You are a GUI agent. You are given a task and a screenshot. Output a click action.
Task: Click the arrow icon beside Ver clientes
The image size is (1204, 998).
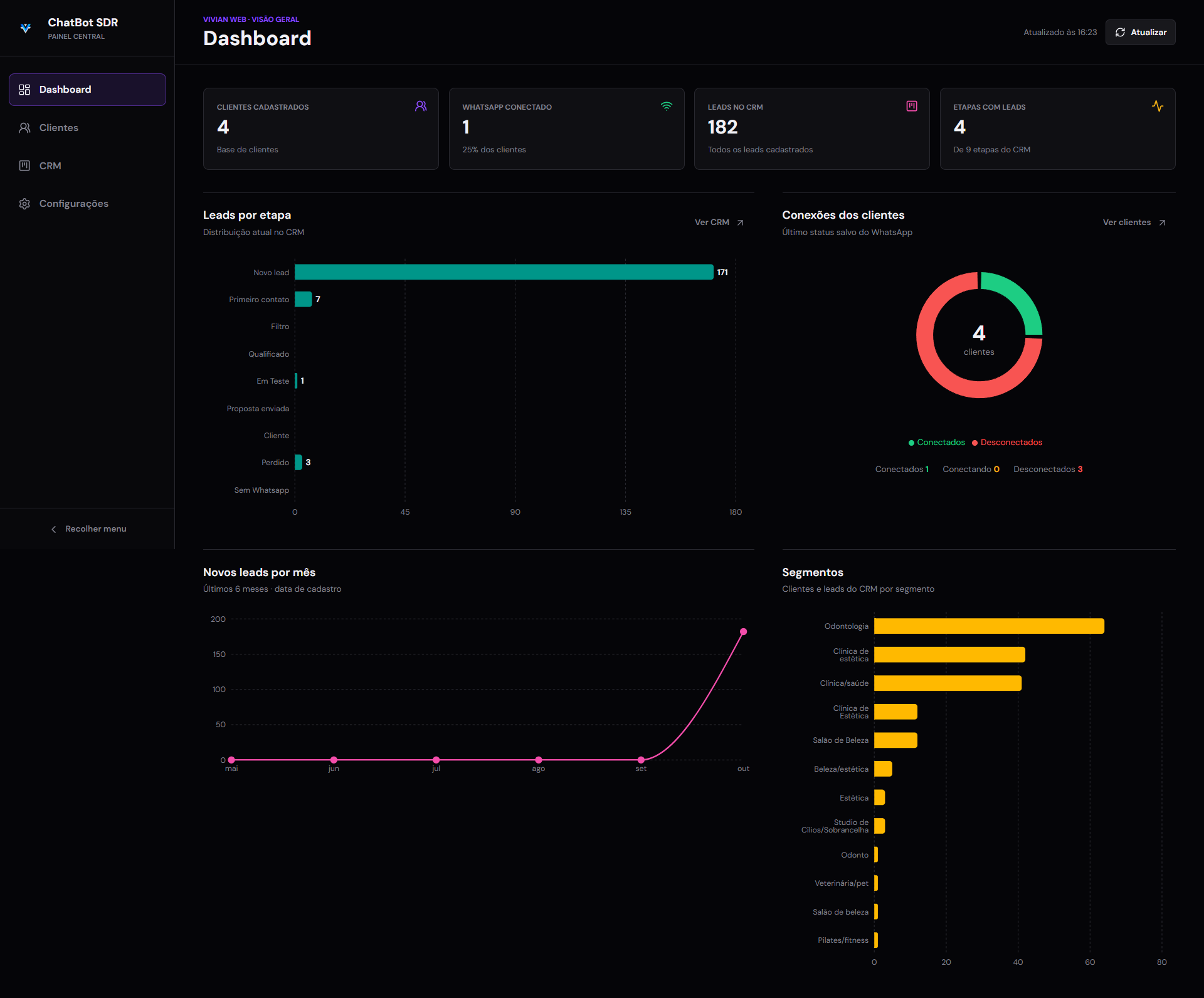tap(1162, 223)
